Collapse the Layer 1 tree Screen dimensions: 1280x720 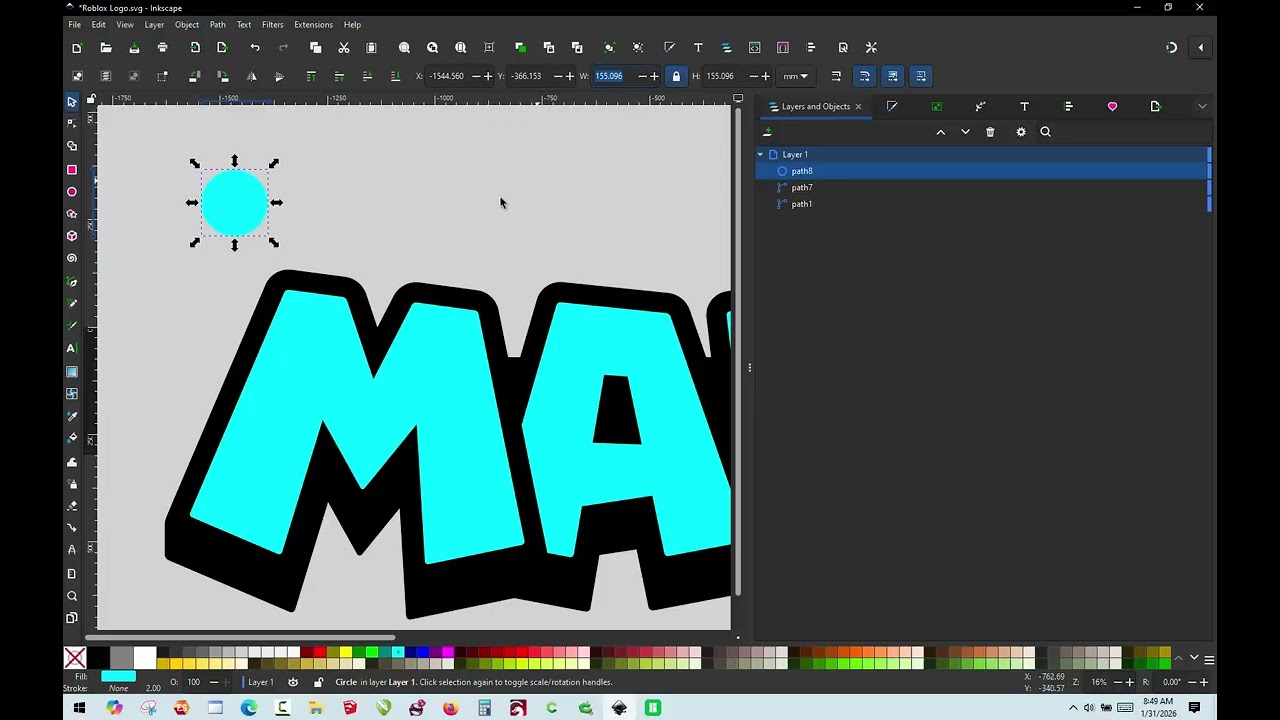(x=760, y=154)
